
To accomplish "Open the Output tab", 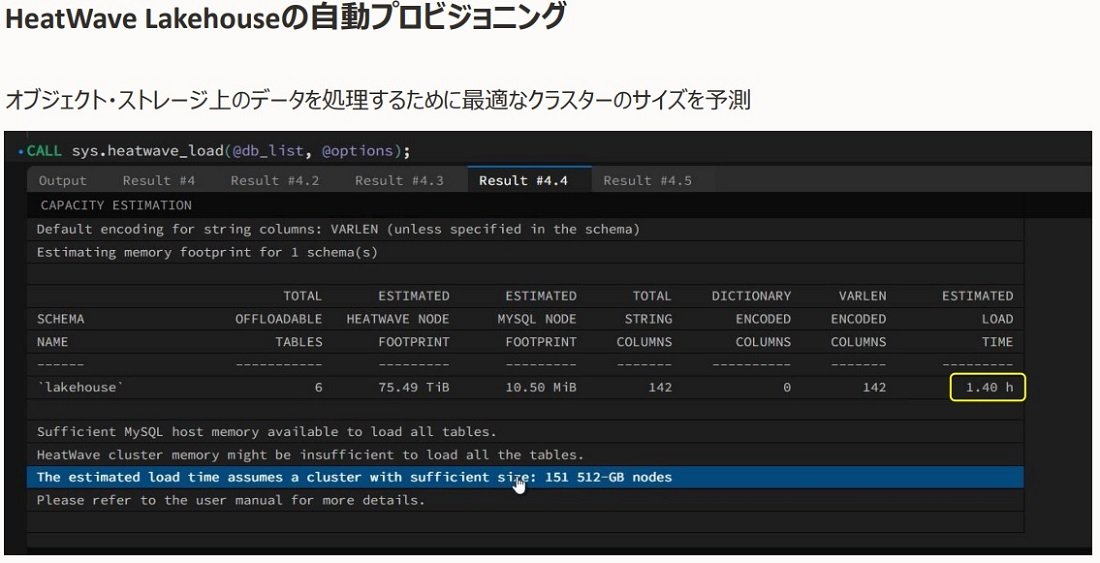I will [62, 180].
